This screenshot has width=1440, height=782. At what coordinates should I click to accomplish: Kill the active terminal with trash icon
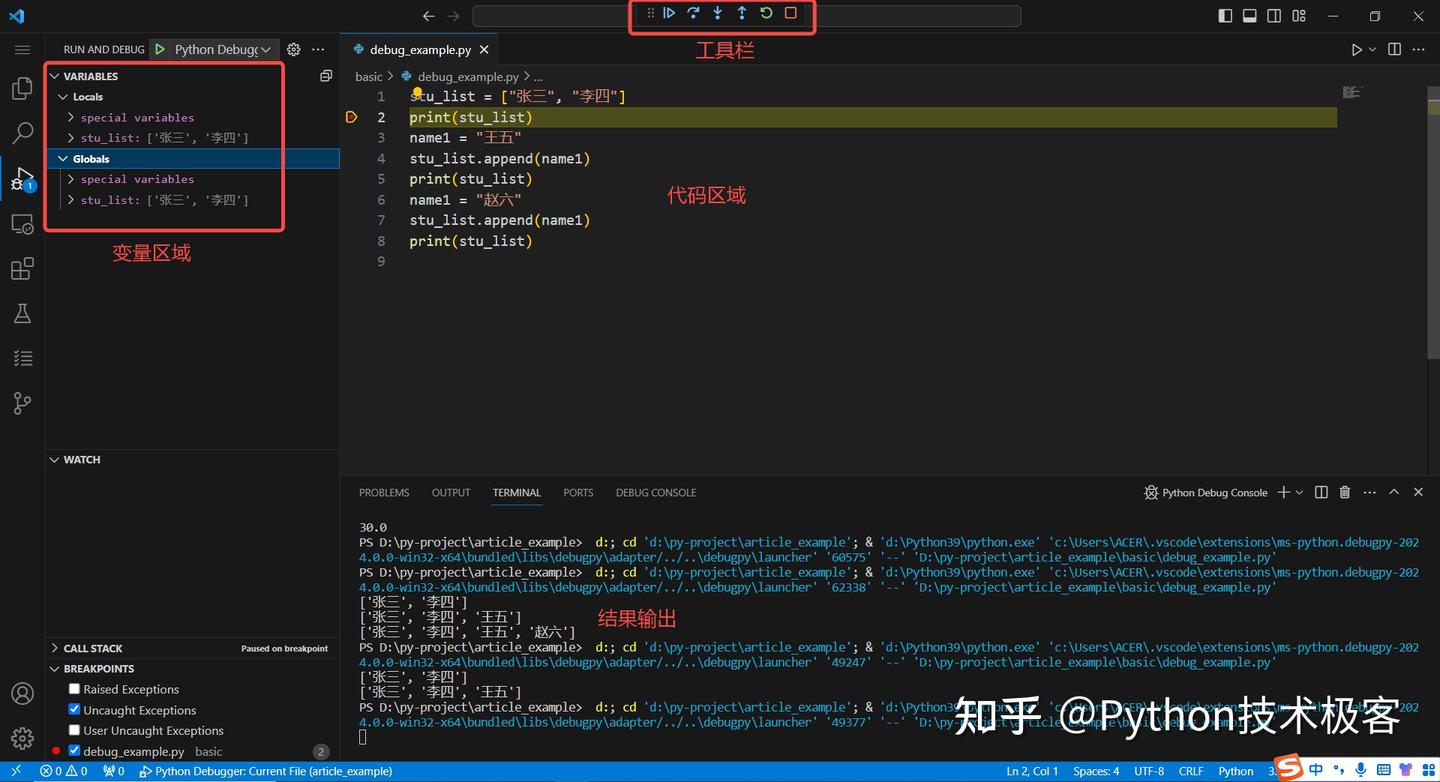click(x=1345, y=492)
